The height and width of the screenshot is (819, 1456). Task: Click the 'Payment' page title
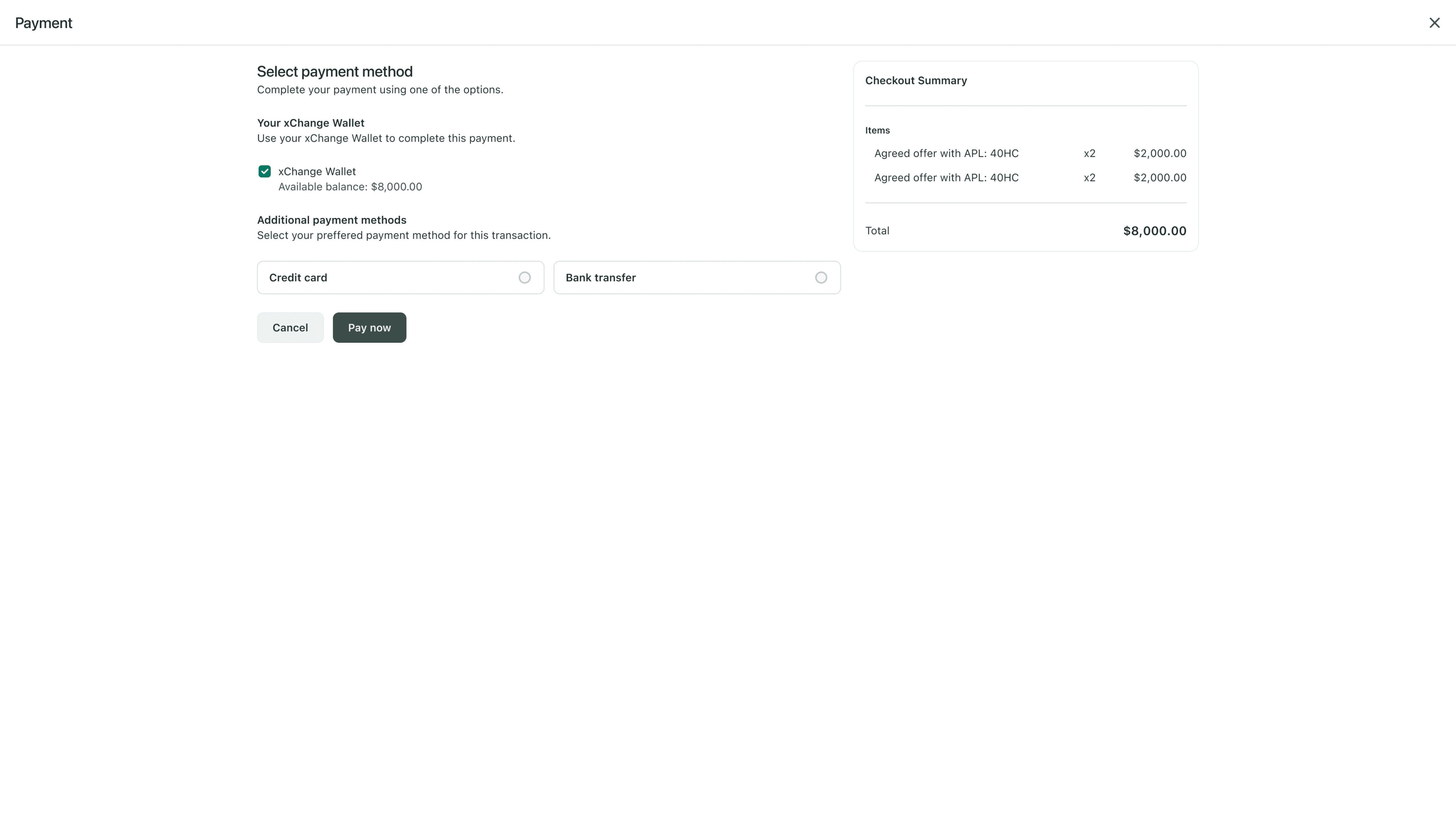(44, 23)
